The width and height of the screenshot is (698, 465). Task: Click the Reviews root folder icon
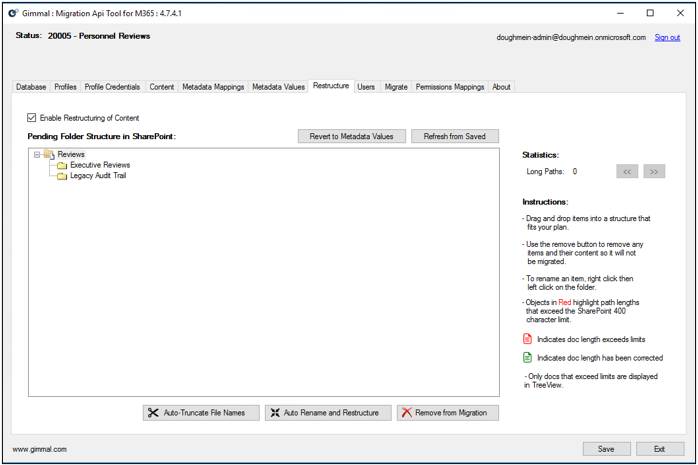click(49, 155)
